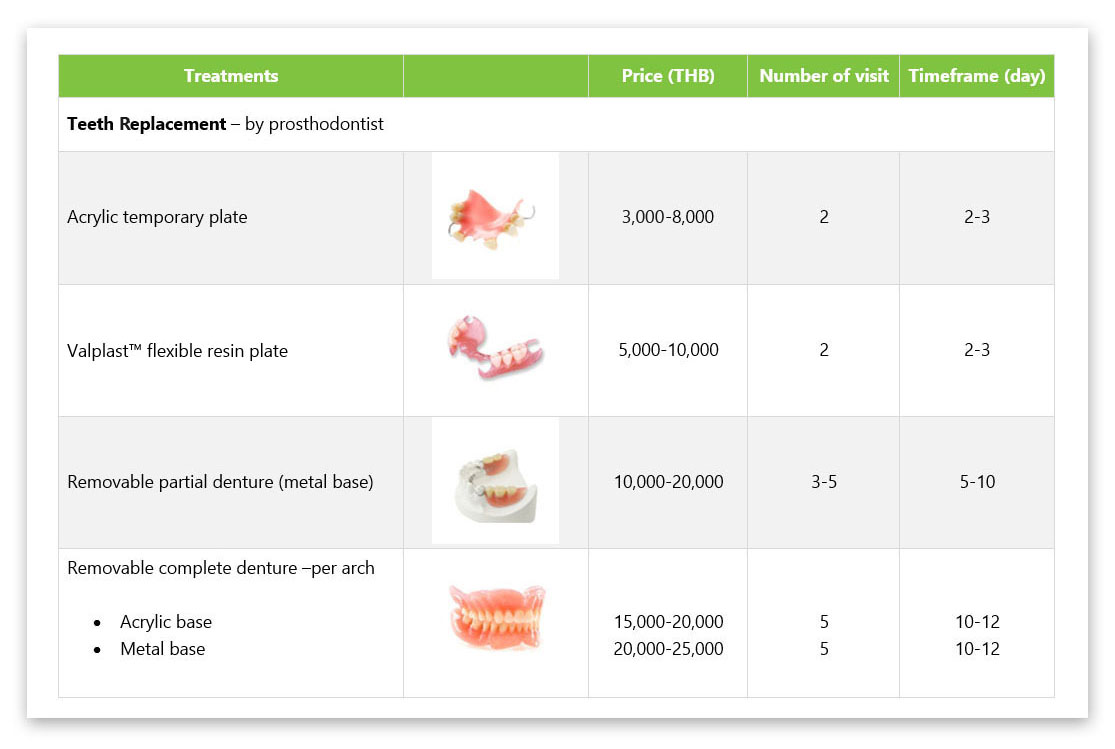Click the metal base partial denture image
The width and height of the screenshot is (1115, 749).
(x=495, y=481)
